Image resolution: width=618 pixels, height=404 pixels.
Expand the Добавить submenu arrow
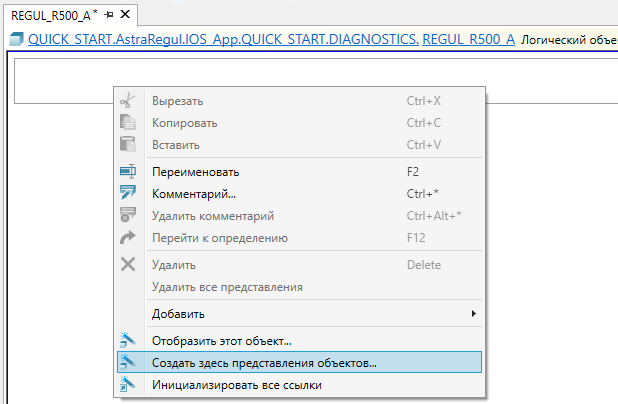(473, 314)
